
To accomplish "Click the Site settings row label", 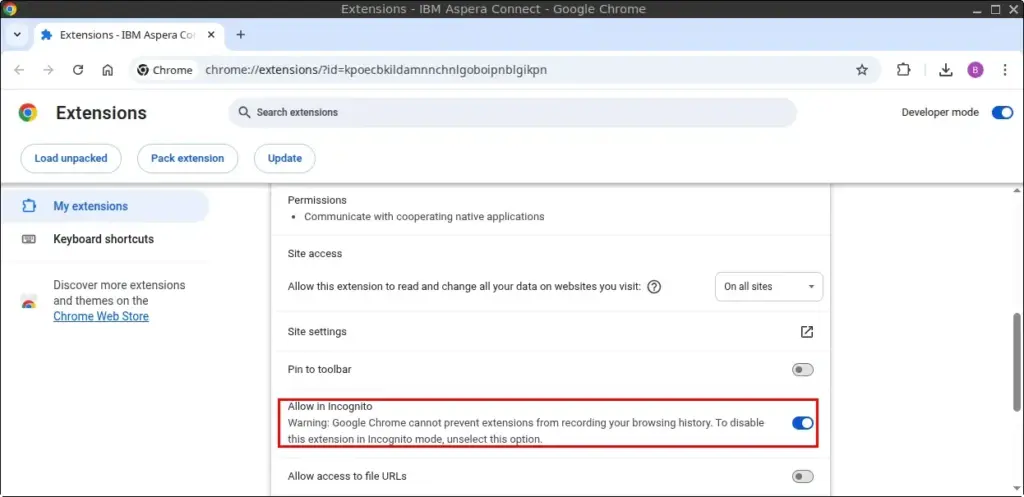I will (317, 332).
